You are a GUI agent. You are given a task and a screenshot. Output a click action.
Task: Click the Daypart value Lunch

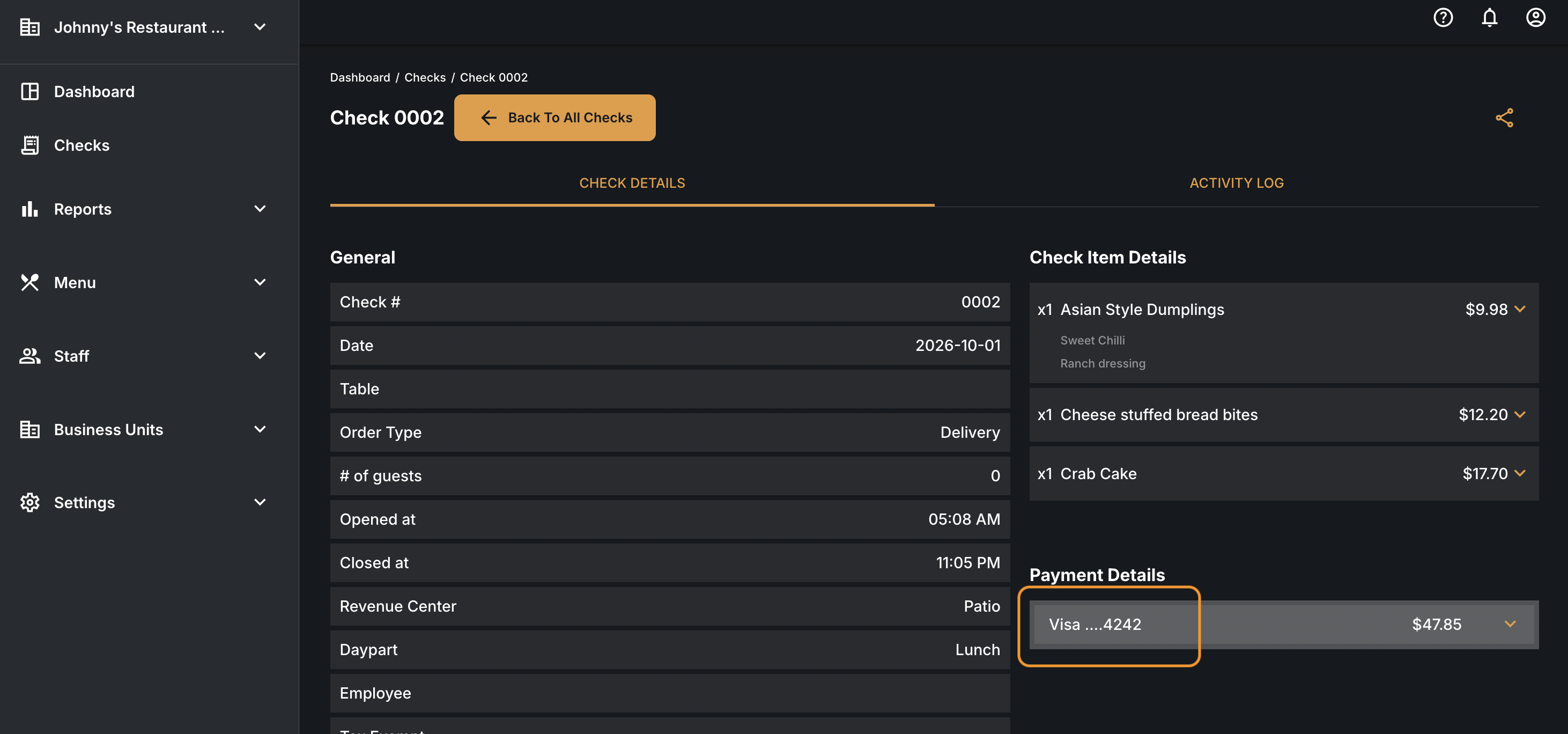tap(978, 650)
